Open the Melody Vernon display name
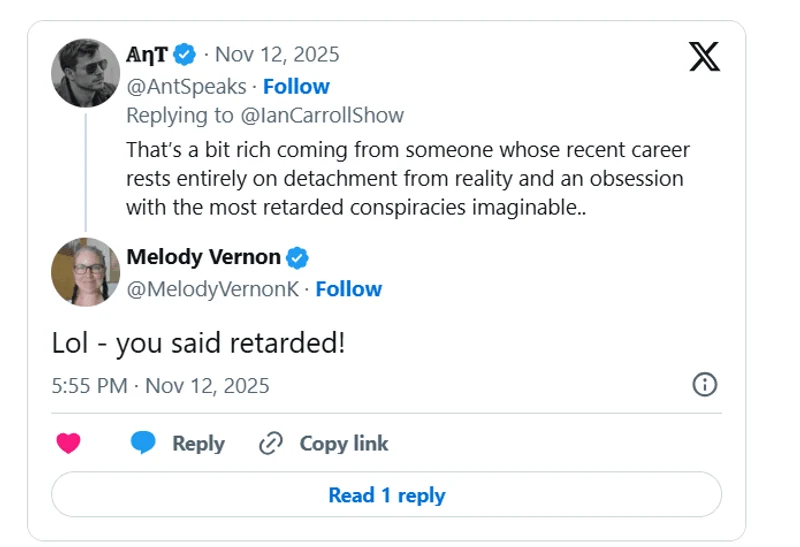The image size is (800, 547). 203,257
